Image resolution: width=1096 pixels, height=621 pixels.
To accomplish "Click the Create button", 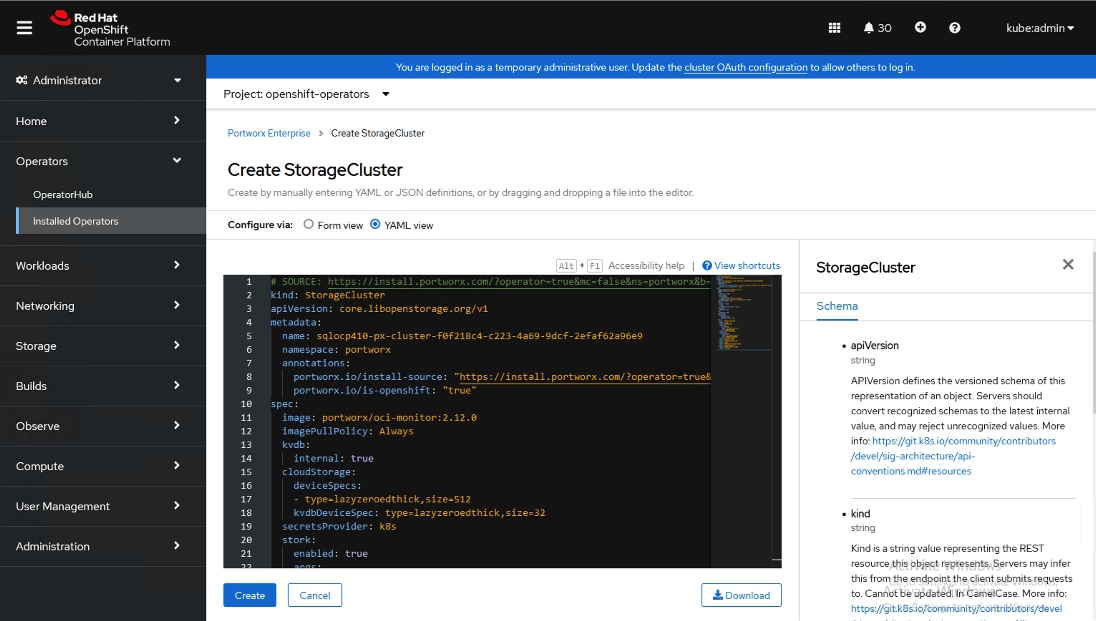I will tap(249, 595).
